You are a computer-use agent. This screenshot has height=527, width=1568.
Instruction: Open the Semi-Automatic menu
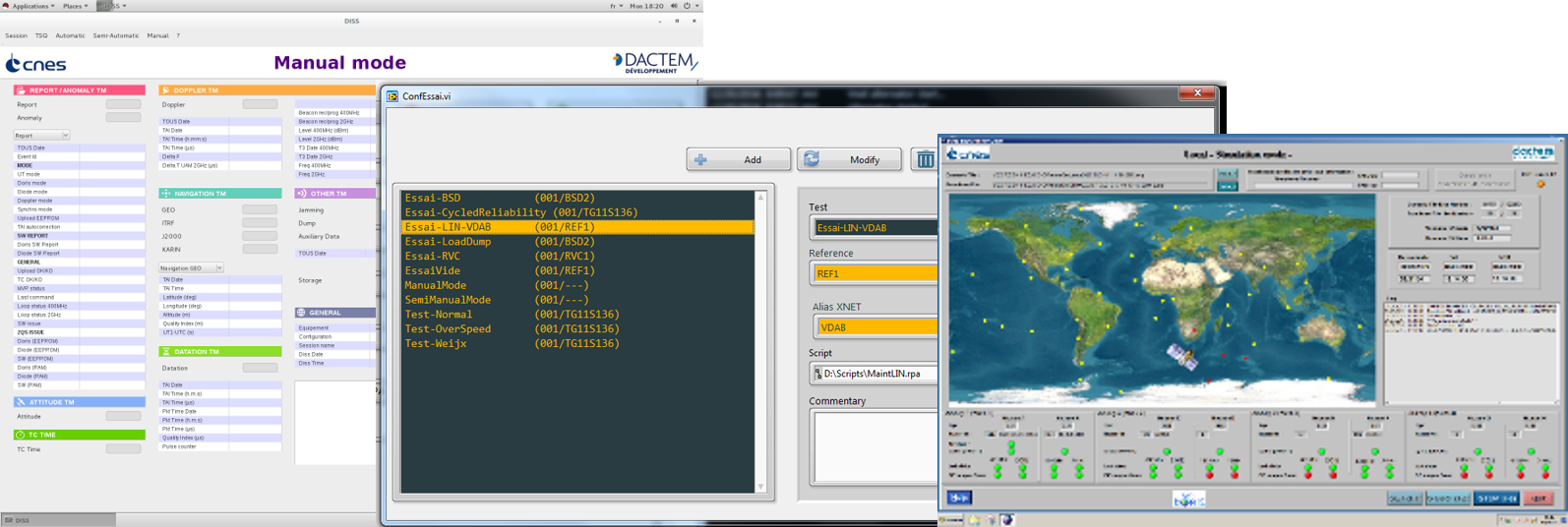(x=116, y=35)
